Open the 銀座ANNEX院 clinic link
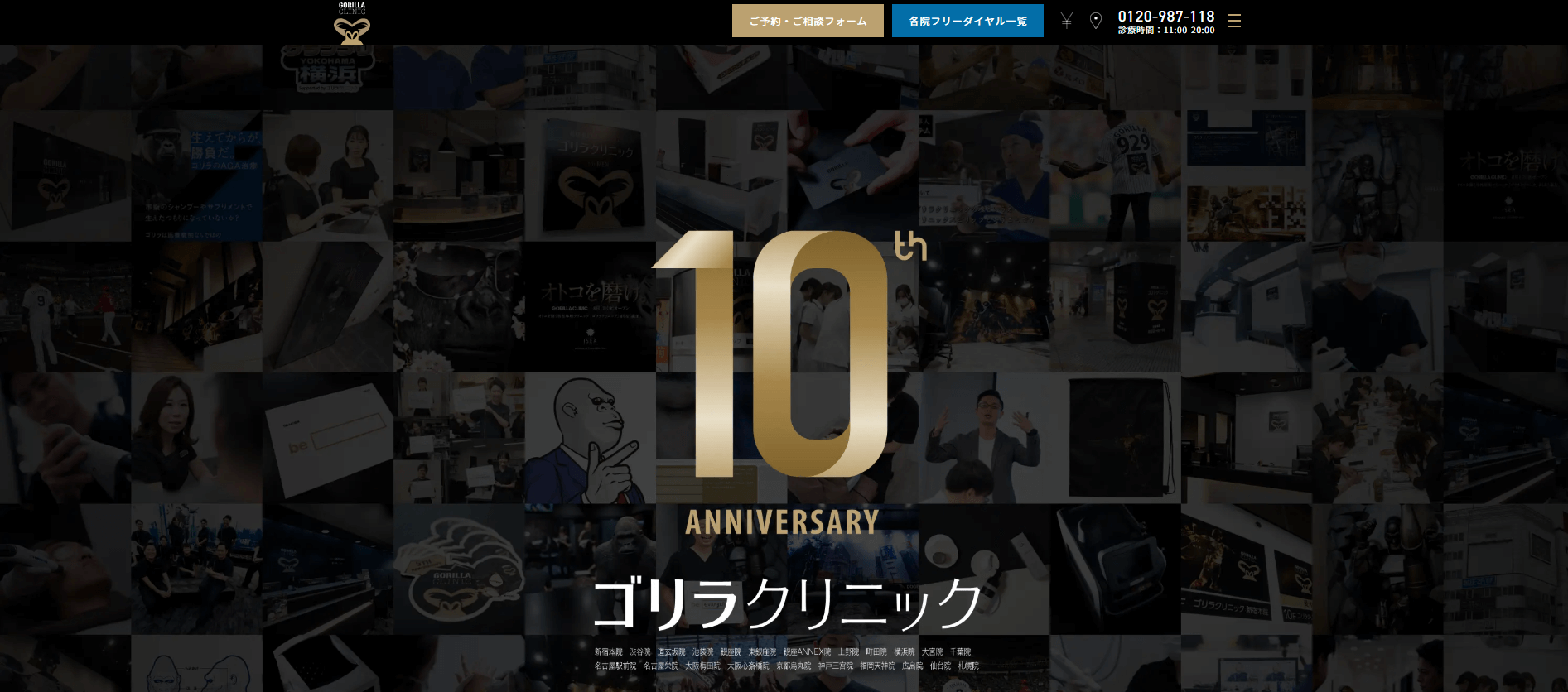This screenshot has height=692, width=1568. (807, 652)
